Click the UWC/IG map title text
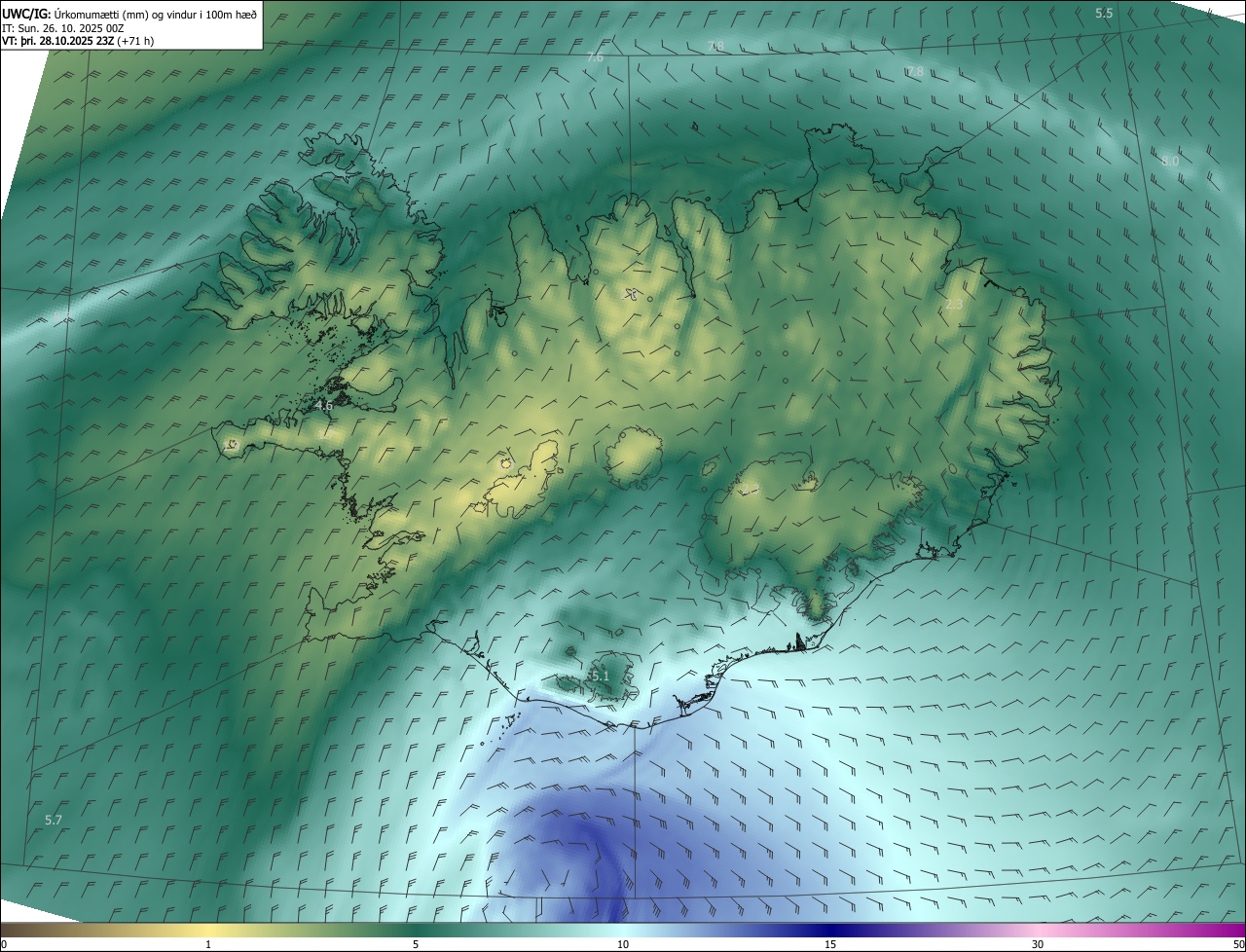 pyautogui.click(x=129, y=14)
